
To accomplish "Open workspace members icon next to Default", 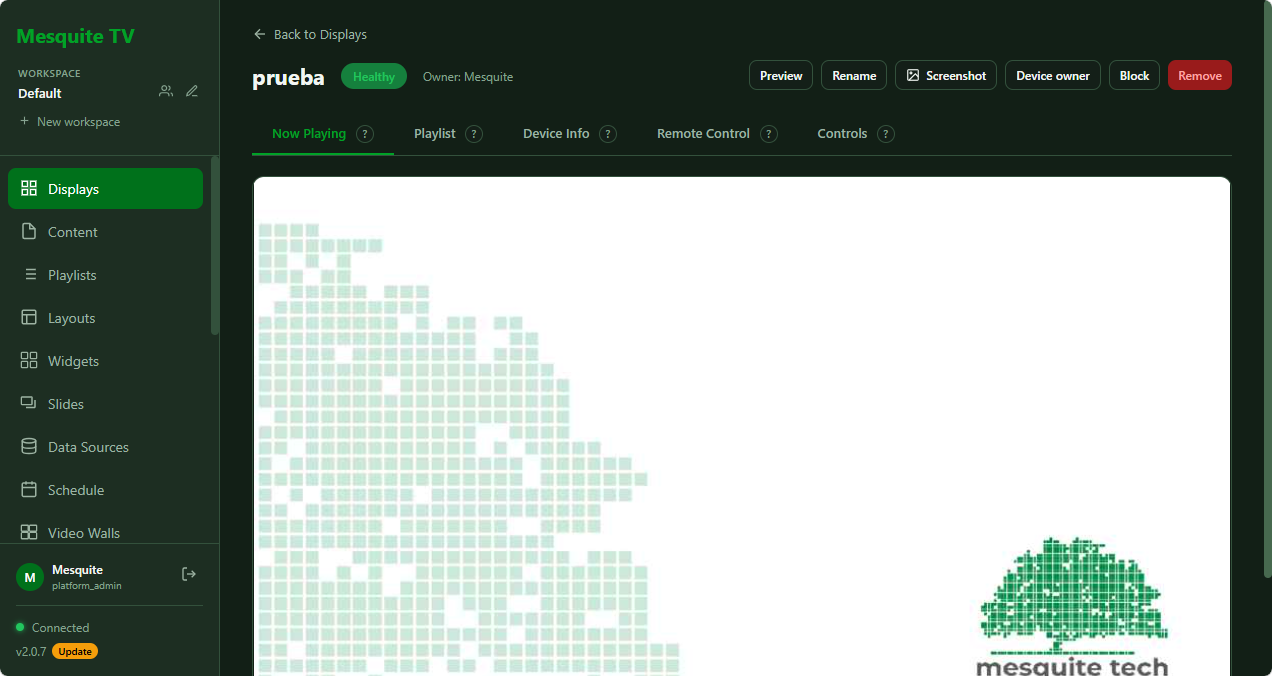I will point(166,91).
